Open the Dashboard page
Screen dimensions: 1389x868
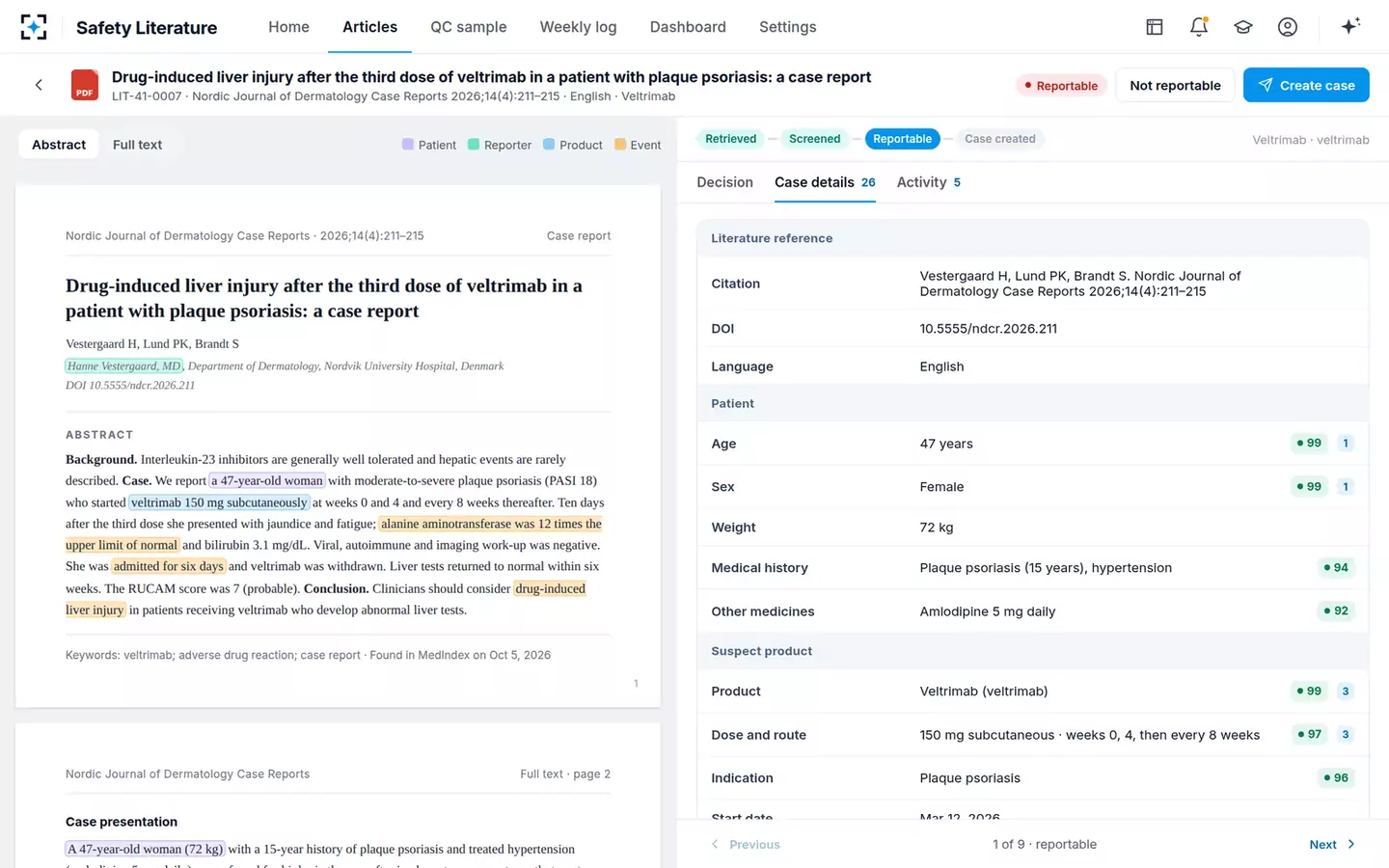688,27
